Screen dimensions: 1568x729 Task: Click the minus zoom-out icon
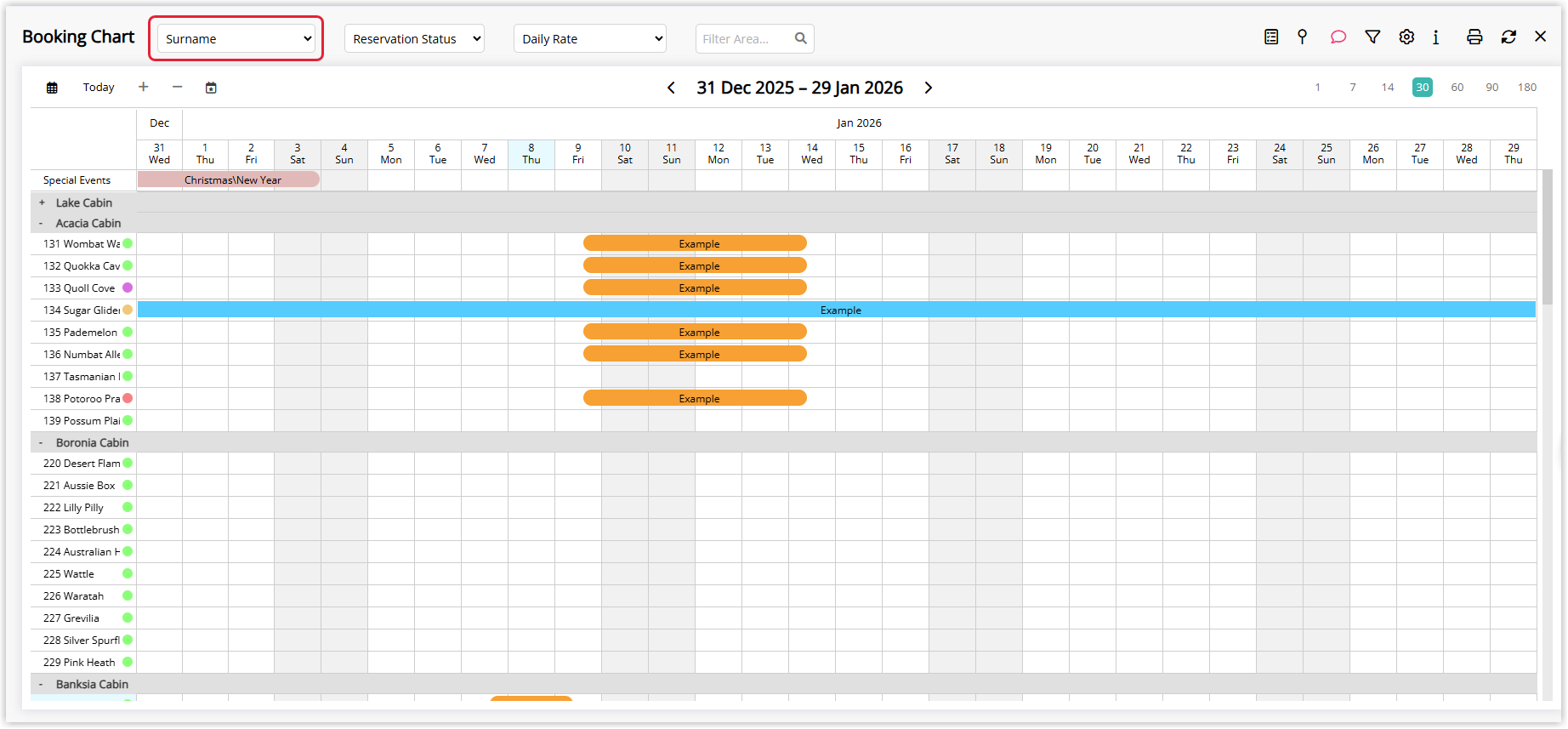[177, 87]
